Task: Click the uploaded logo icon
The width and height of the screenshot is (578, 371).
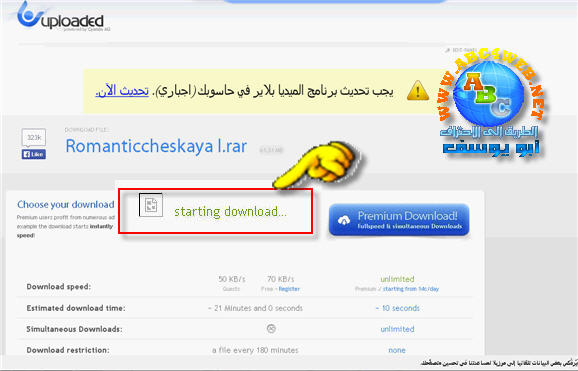Action: (x=29, y=15)
